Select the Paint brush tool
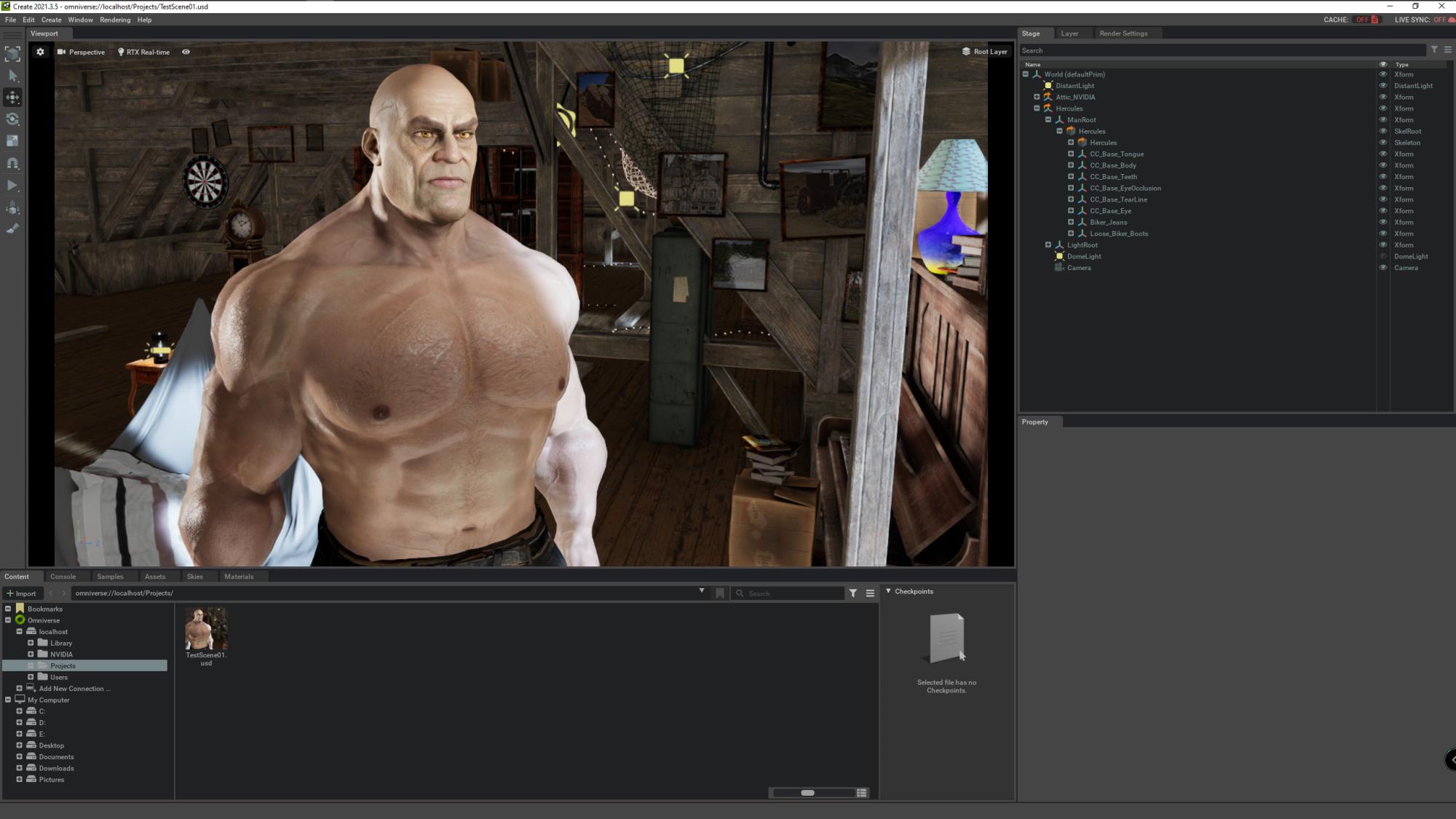The height and width of the screenshot is (819, 1456). pyautogui.click(x=12, y=229)
